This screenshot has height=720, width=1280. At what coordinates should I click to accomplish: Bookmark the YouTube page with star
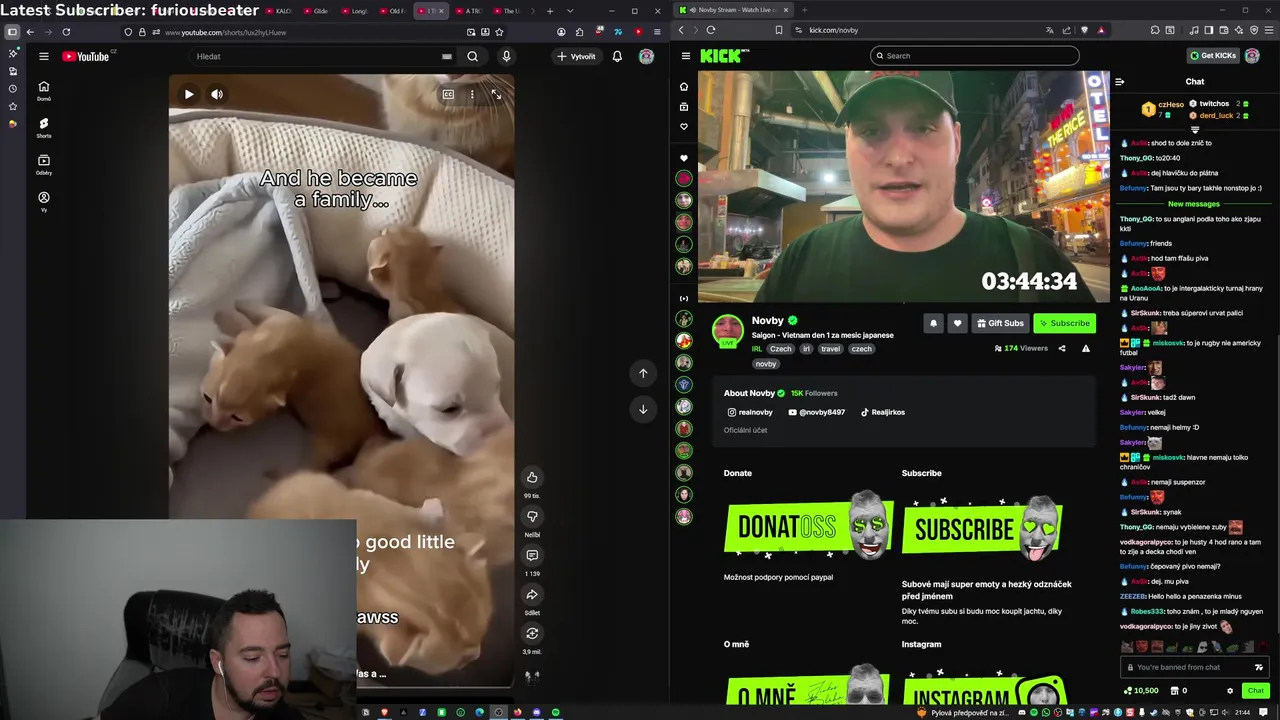click(x=499, y=32)
